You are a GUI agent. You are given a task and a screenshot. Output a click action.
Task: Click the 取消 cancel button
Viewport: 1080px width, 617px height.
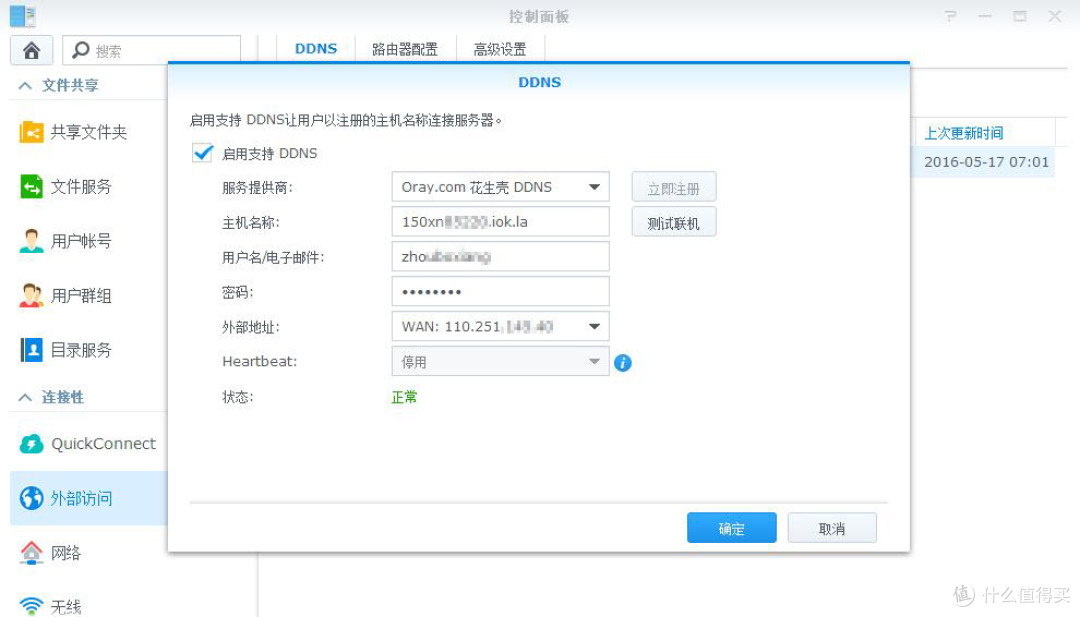832,528
